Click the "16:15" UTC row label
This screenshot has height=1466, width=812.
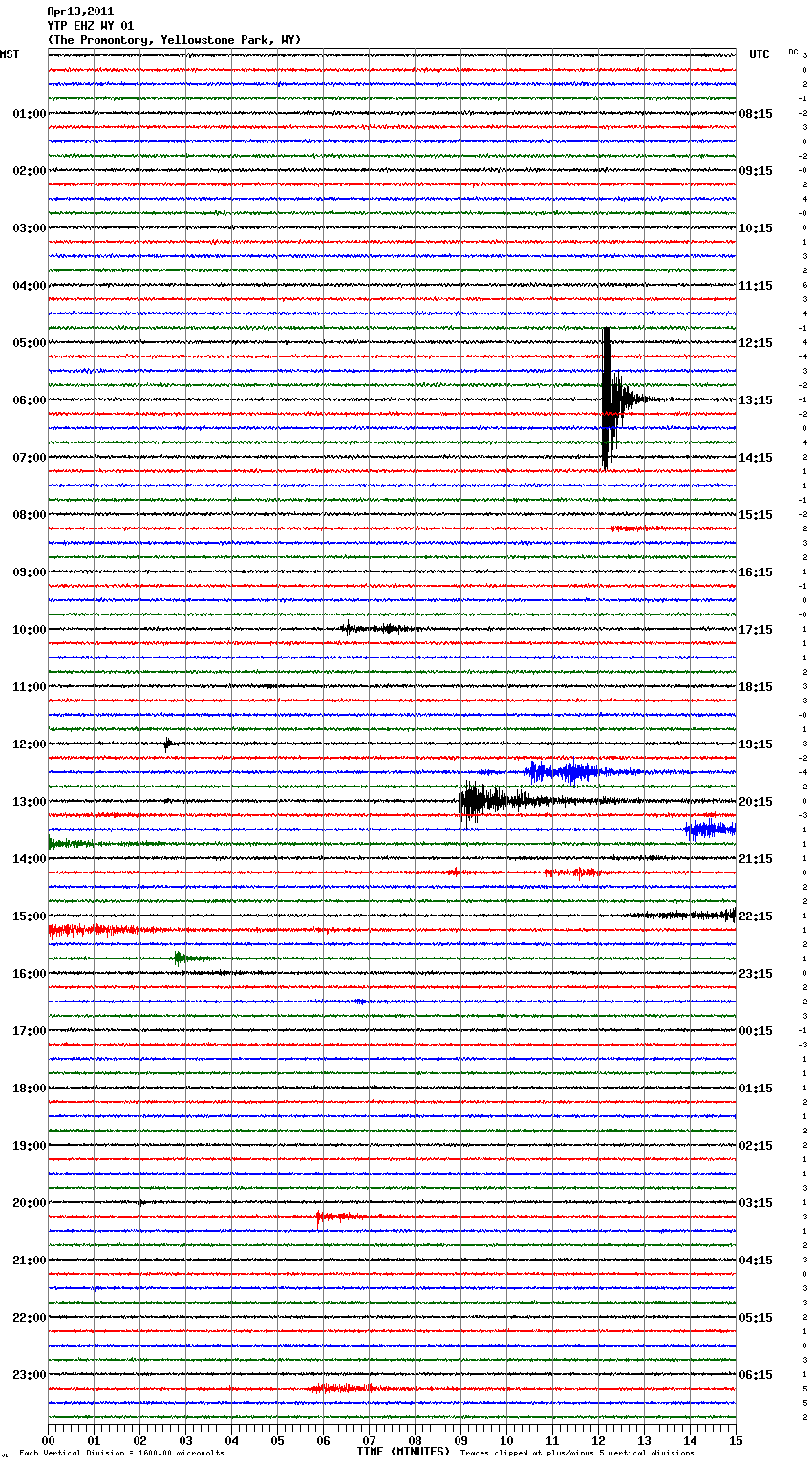tap(756, 572)
